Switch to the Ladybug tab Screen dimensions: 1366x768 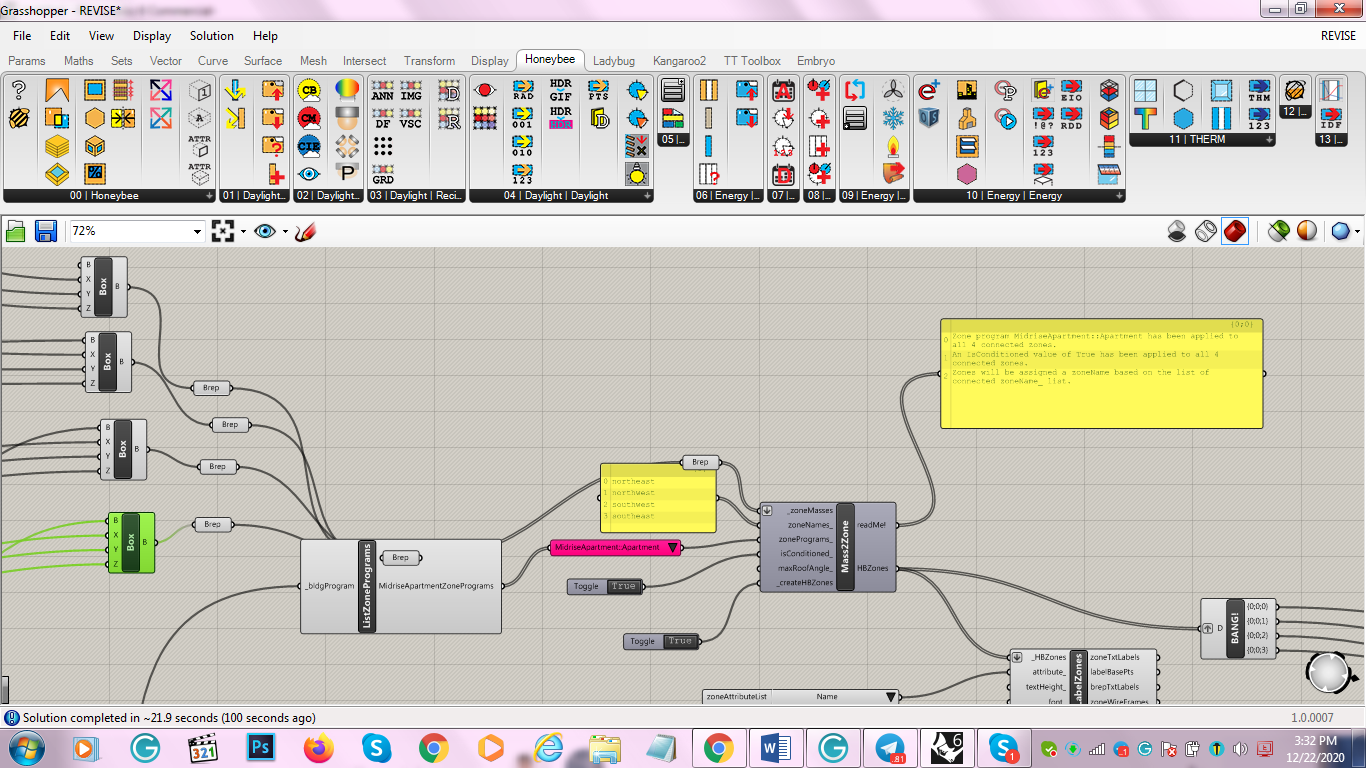[x=614, y=60]
